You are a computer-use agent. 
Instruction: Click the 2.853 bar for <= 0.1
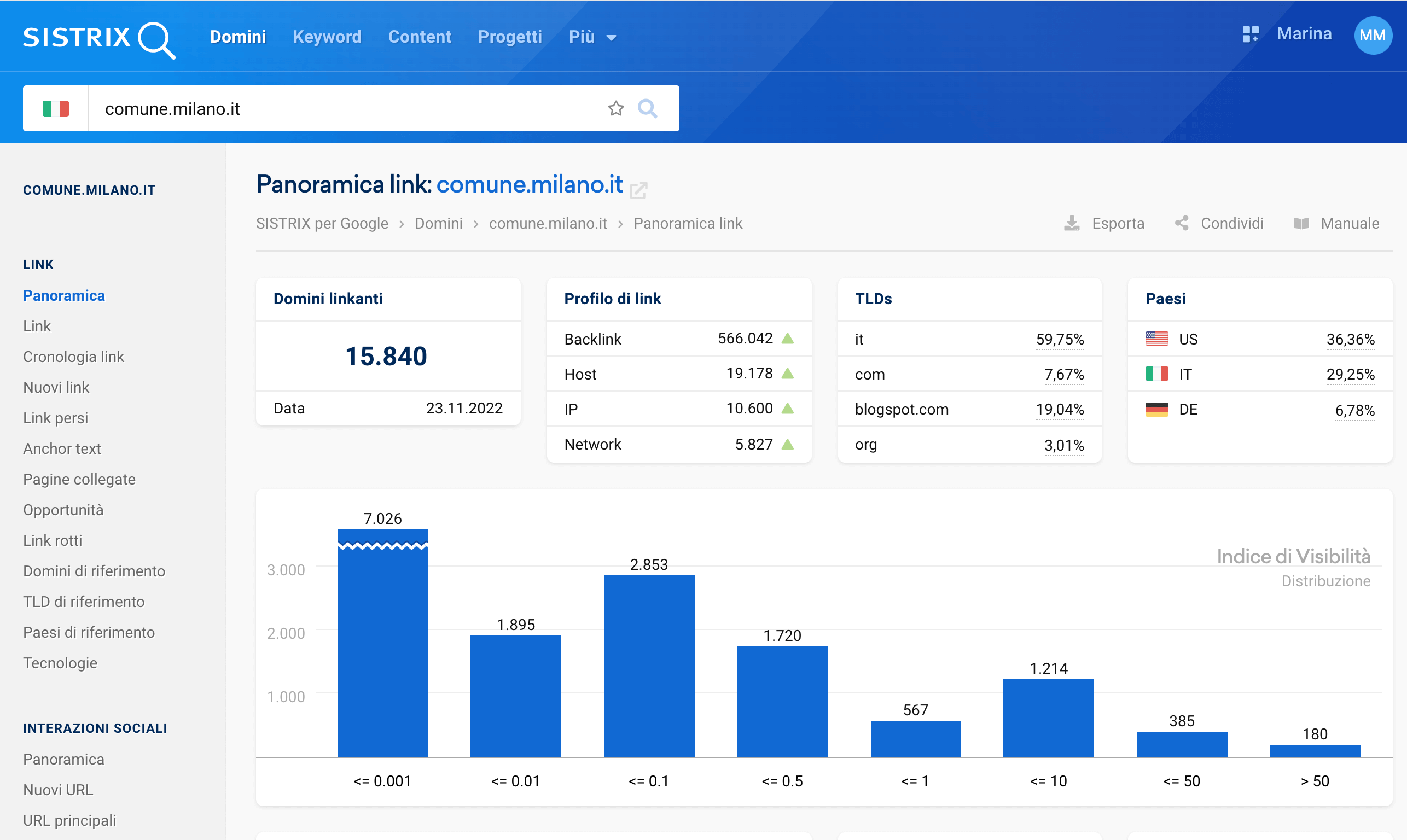click(649, 666)
